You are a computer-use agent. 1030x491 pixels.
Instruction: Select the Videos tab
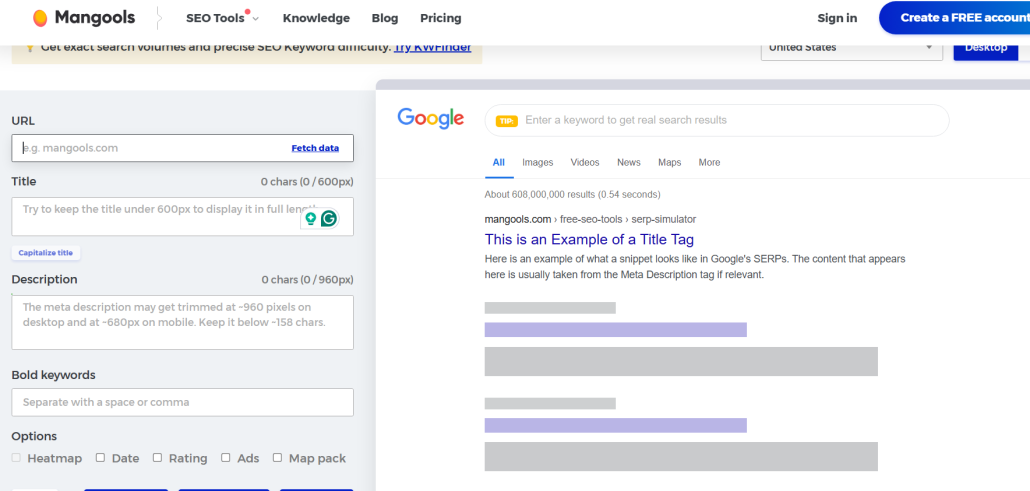(x=585, y=162)
